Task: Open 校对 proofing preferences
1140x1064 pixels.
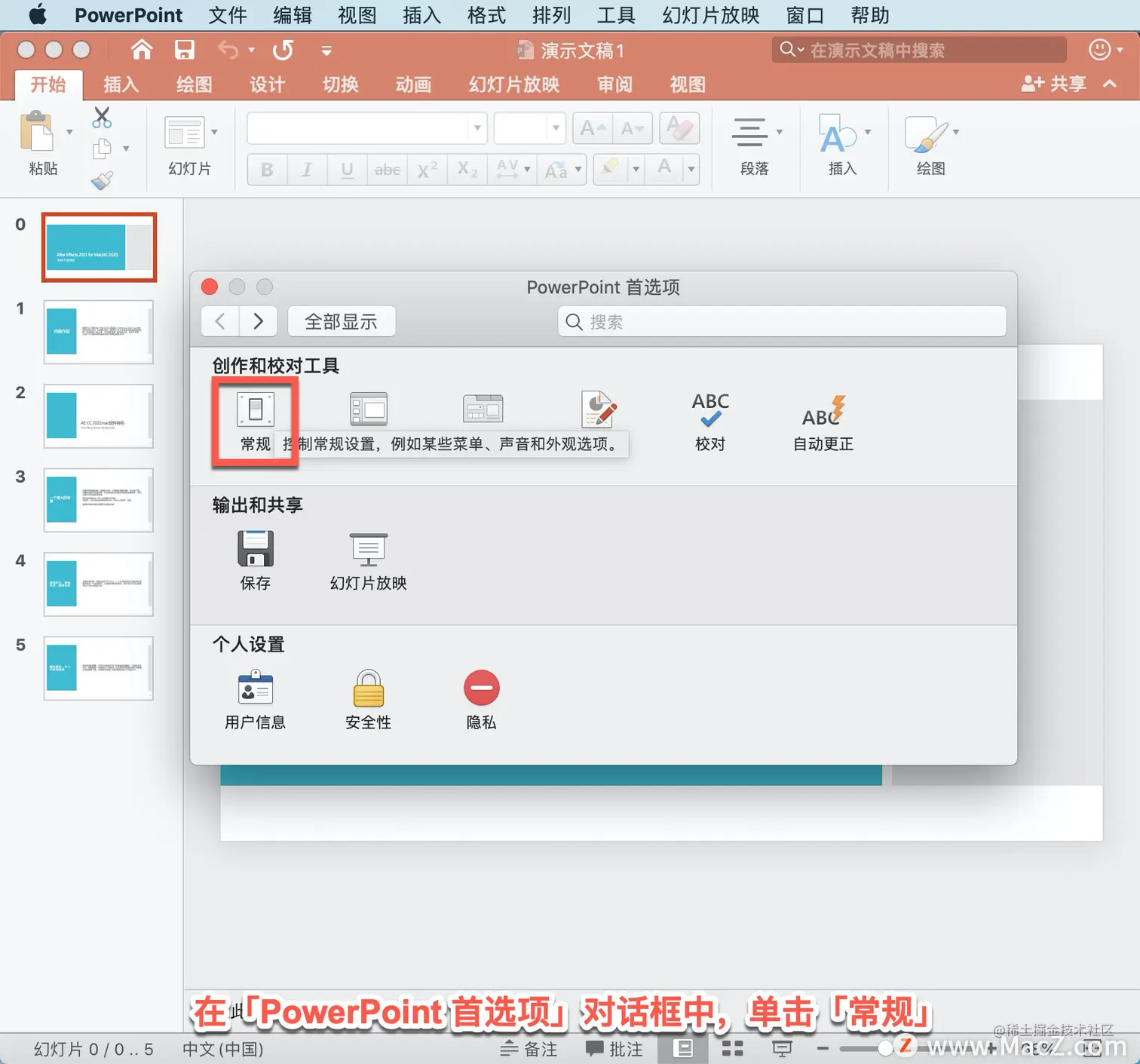Action: pos(710,422)
